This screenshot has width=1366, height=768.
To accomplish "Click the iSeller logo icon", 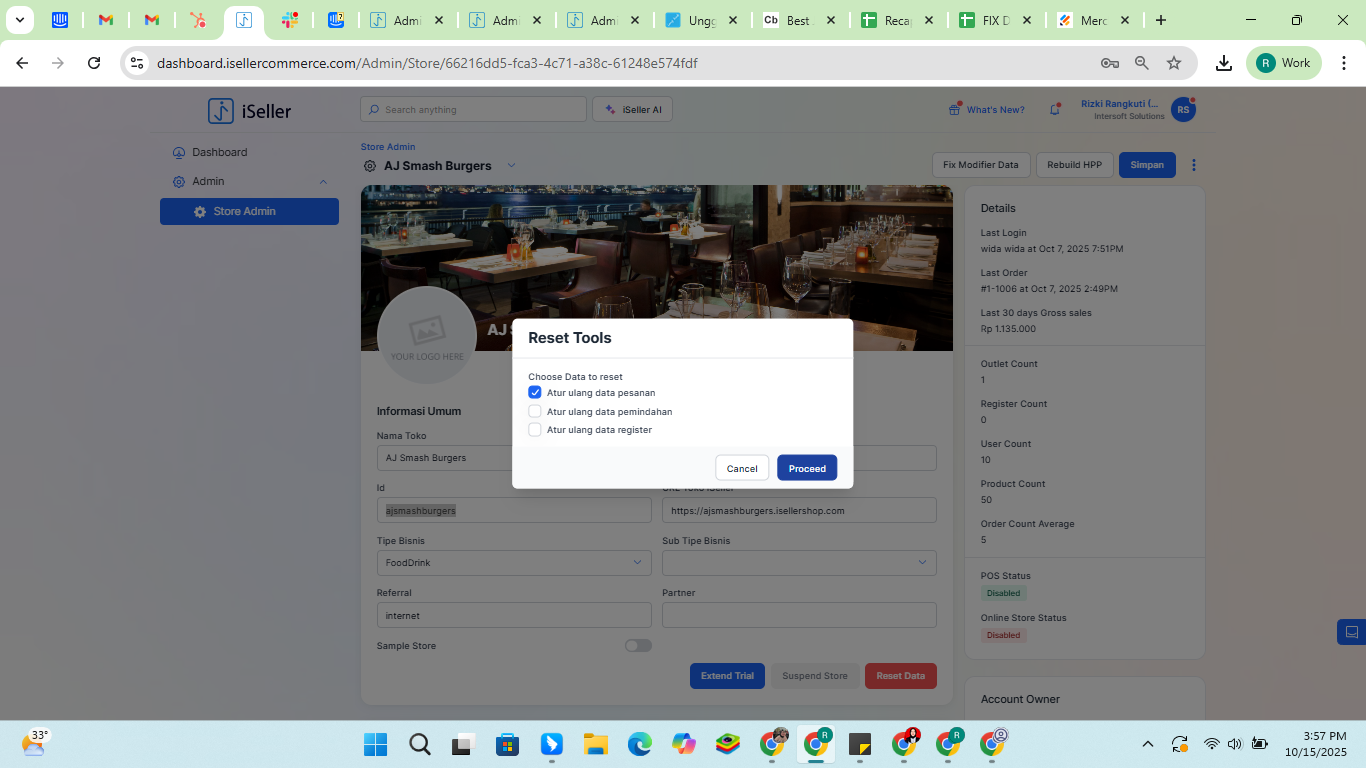I will tap(221, 111).
